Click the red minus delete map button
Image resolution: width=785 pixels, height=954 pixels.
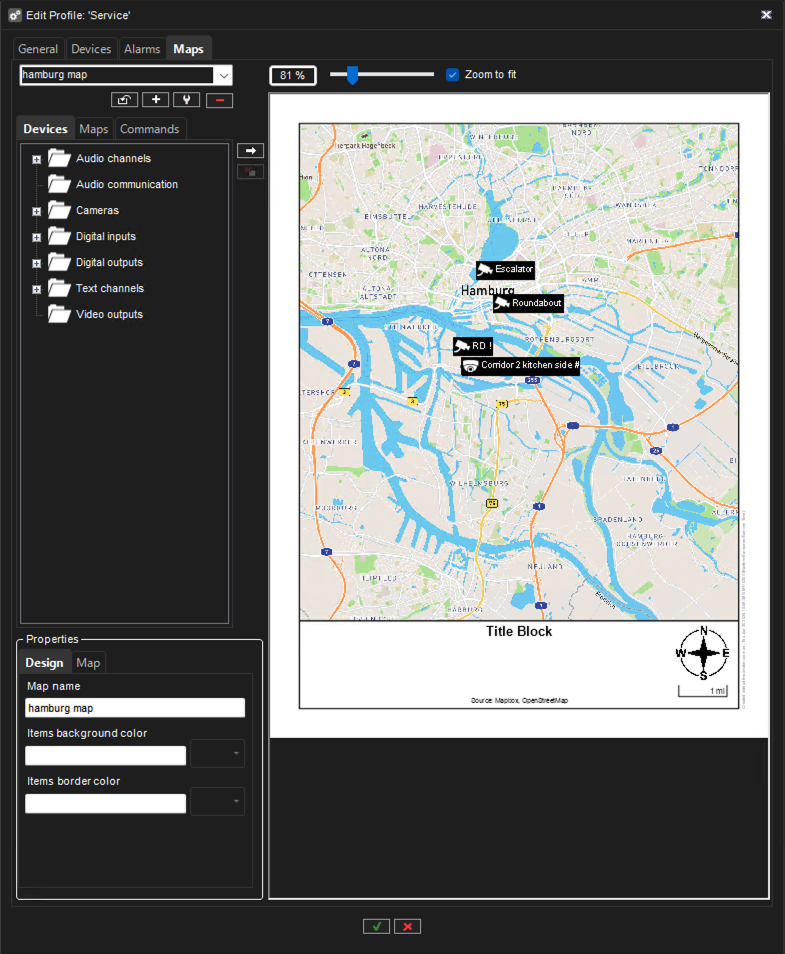coord(218,100)
